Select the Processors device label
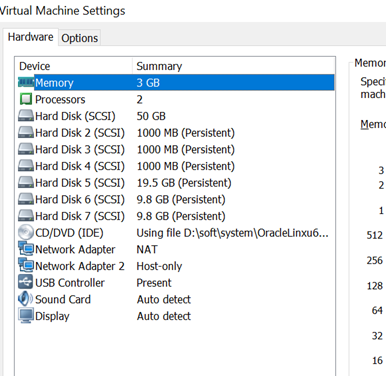Screen dimensions: 386x376 pos(60,100)
